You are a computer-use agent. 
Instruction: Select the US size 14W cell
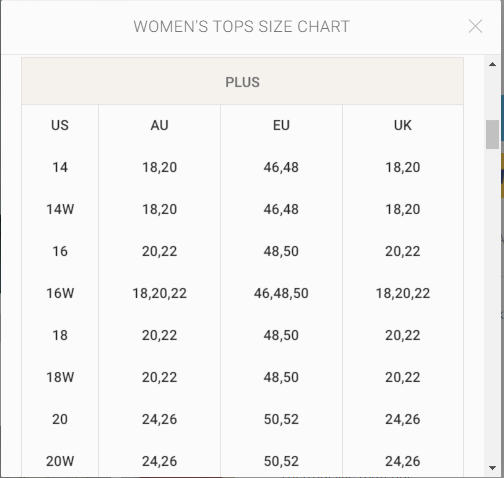point(60,209)
